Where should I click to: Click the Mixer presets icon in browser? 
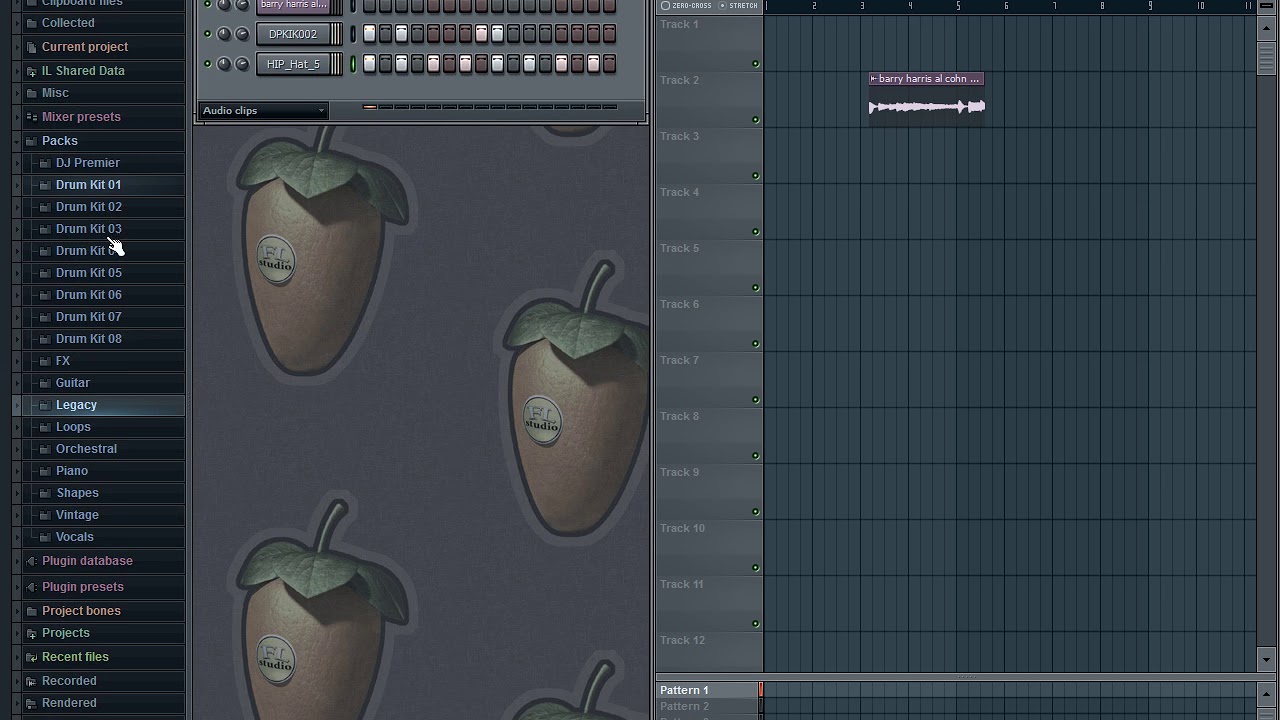(x=31, y=117)
